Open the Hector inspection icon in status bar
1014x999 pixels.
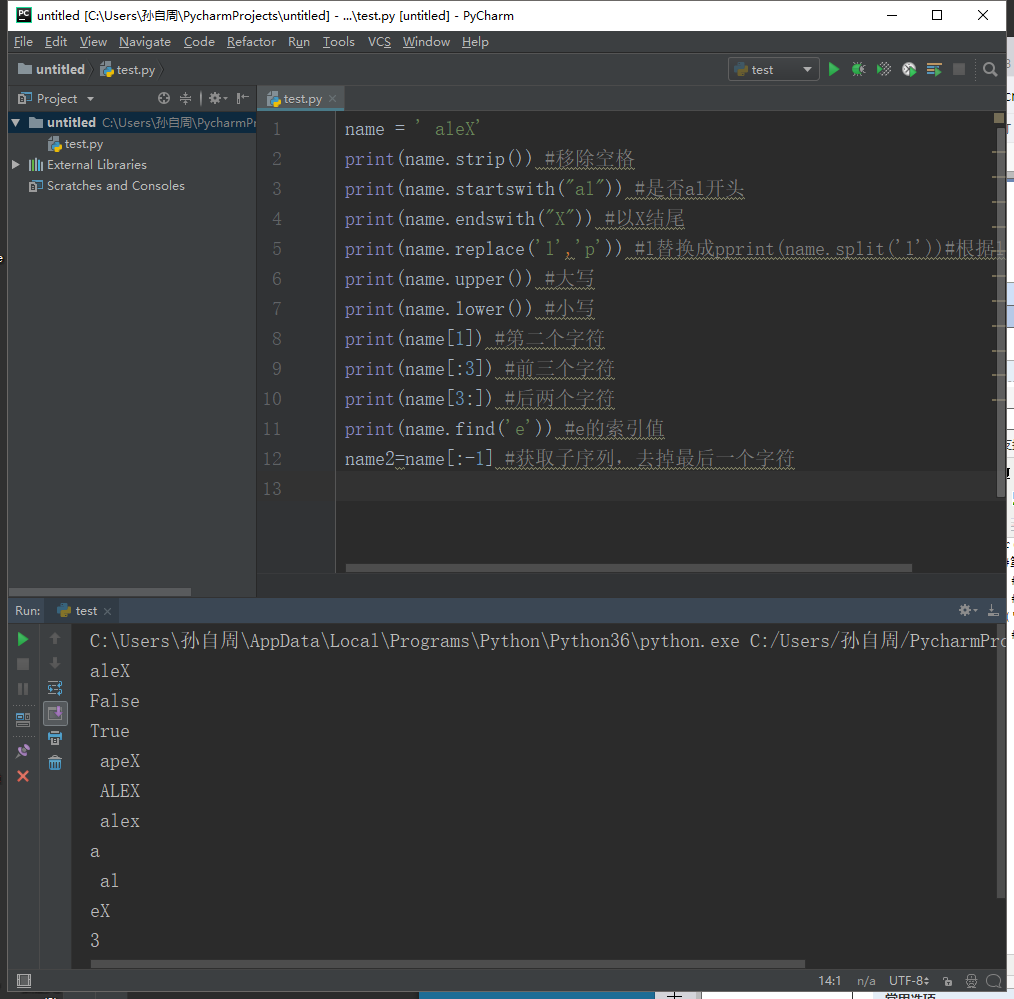tap(971, 981)
